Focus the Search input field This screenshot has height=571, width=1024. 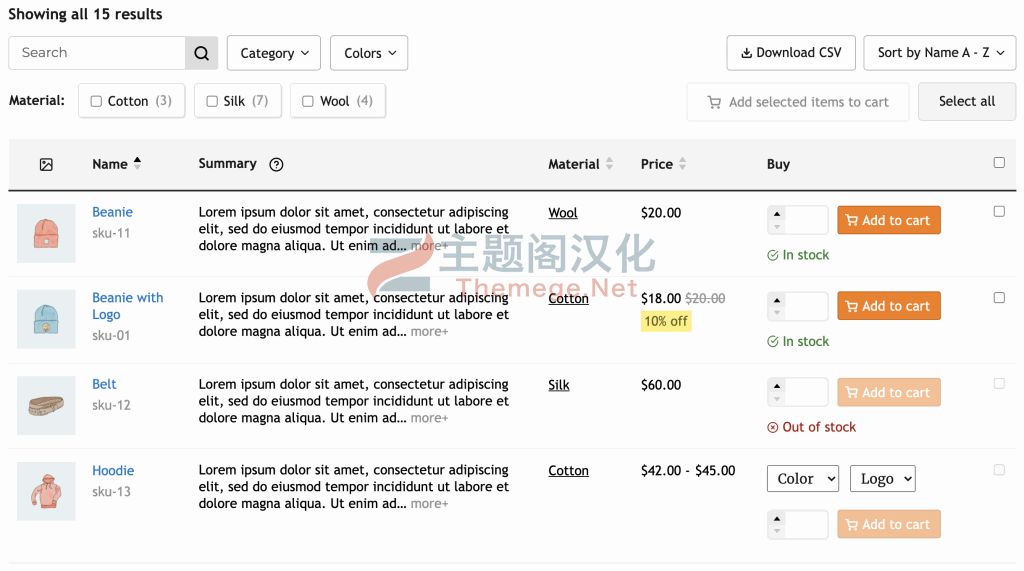pos(97,53)
